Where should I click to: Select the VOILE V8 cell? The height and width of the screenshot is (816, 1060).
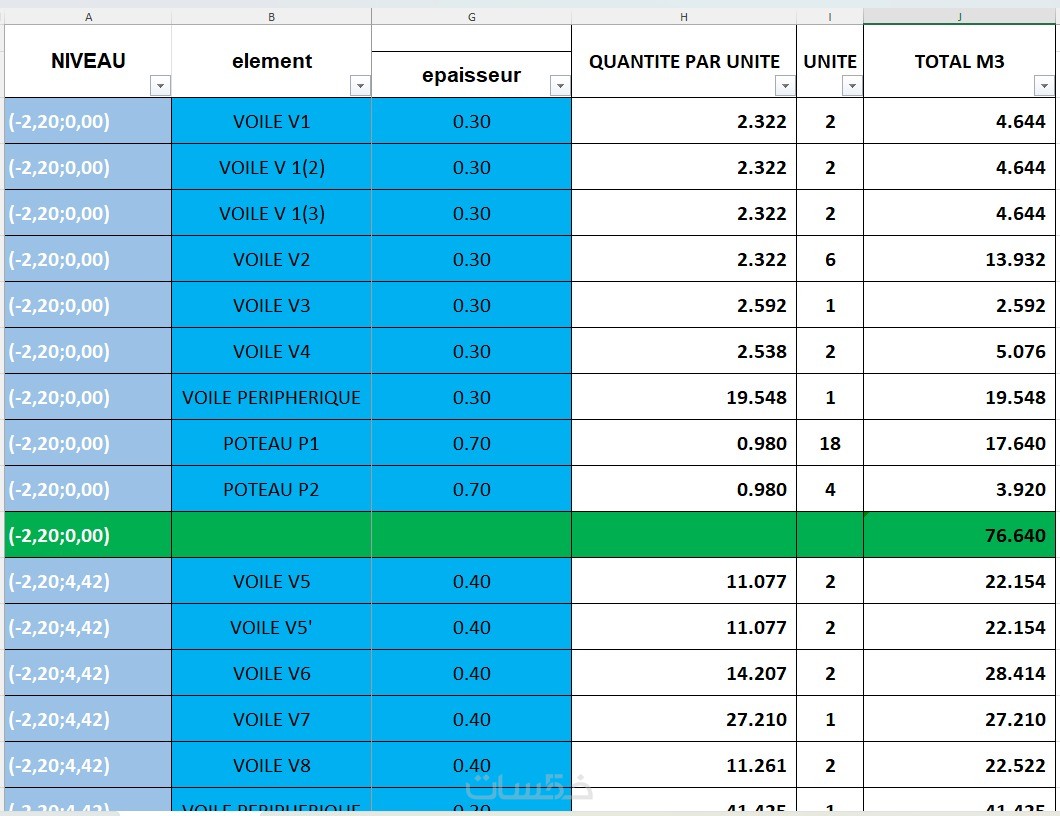(x=271, y=765)
